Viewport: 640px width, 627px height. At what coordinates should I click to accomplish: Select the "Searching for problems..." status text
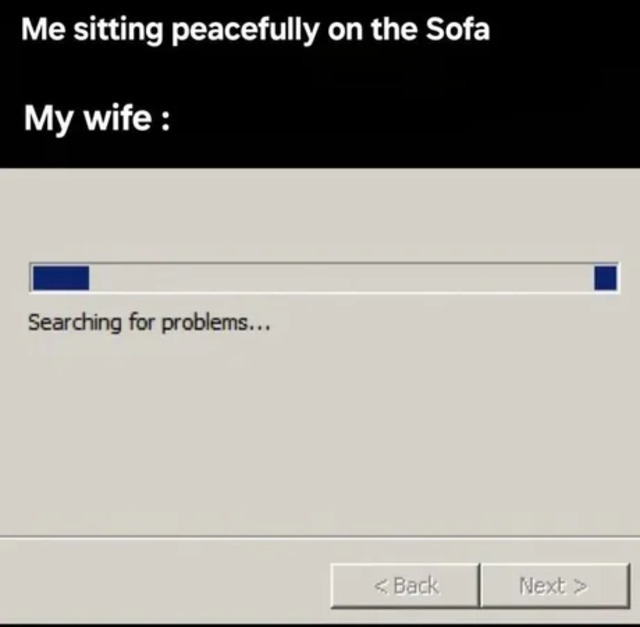[149, 323]
